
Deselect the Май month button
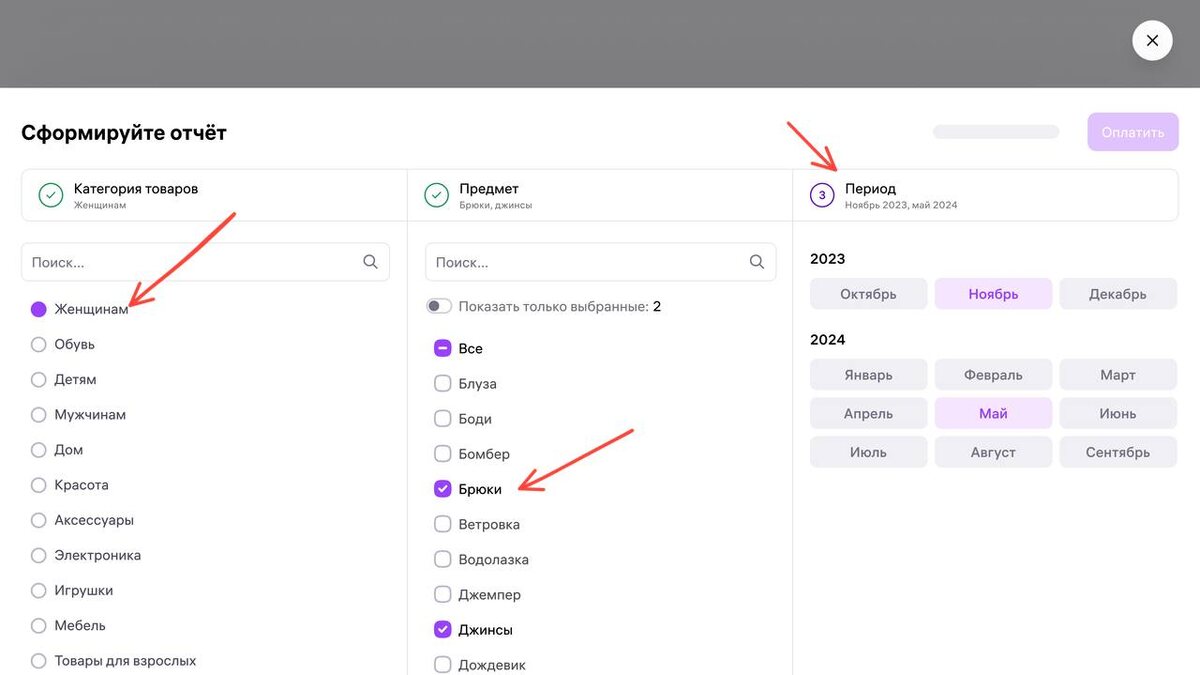993,413
